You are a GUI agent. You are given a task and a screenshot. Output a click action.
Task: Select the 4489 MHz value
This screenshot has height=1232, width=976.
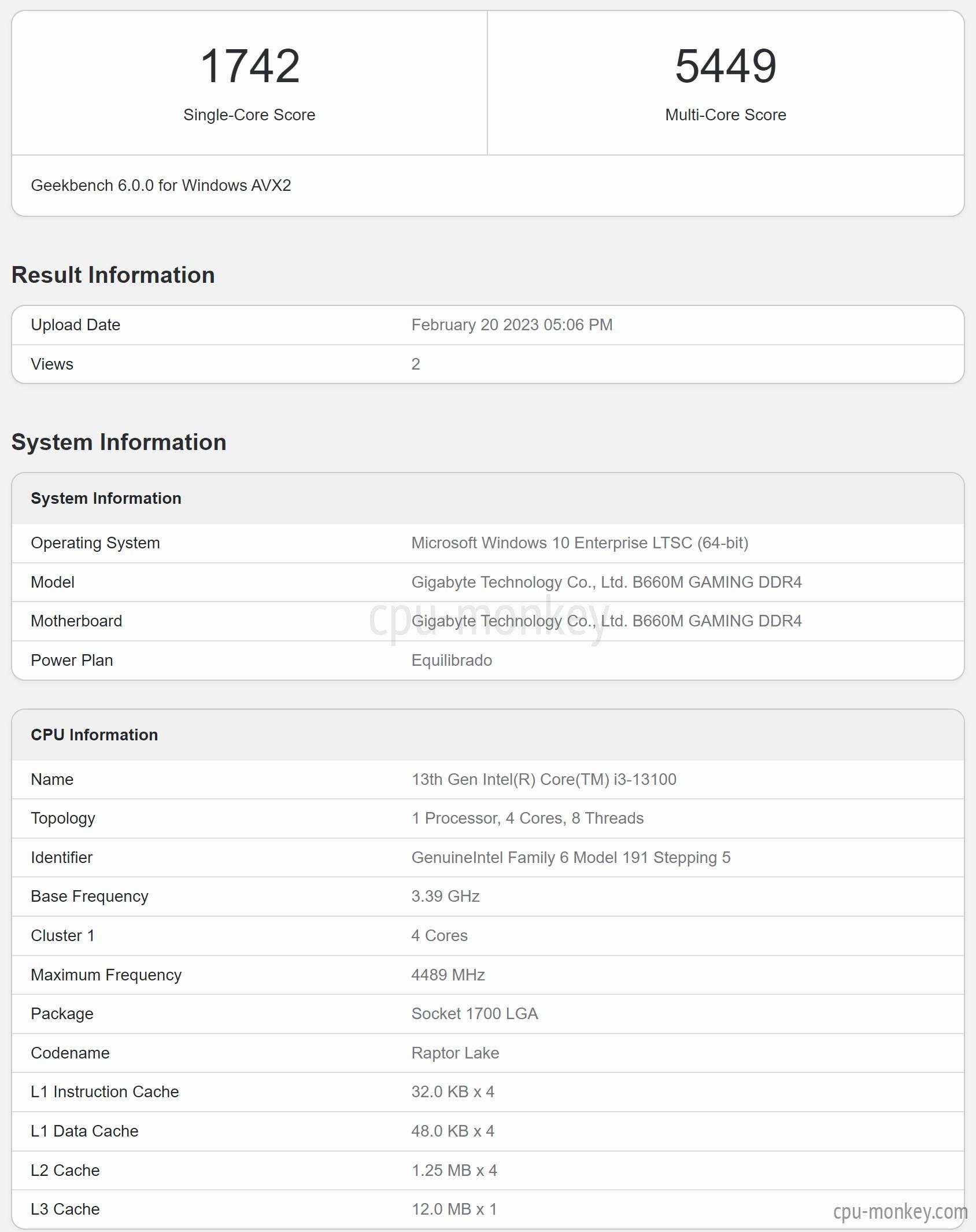(x=448, y=975)
